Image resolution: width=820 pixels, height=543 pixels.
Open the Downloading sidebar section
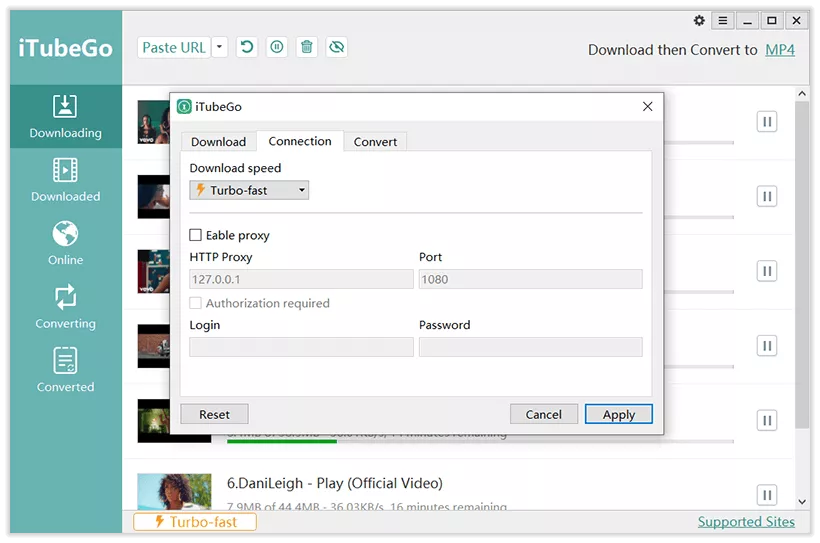coord(65,117)
